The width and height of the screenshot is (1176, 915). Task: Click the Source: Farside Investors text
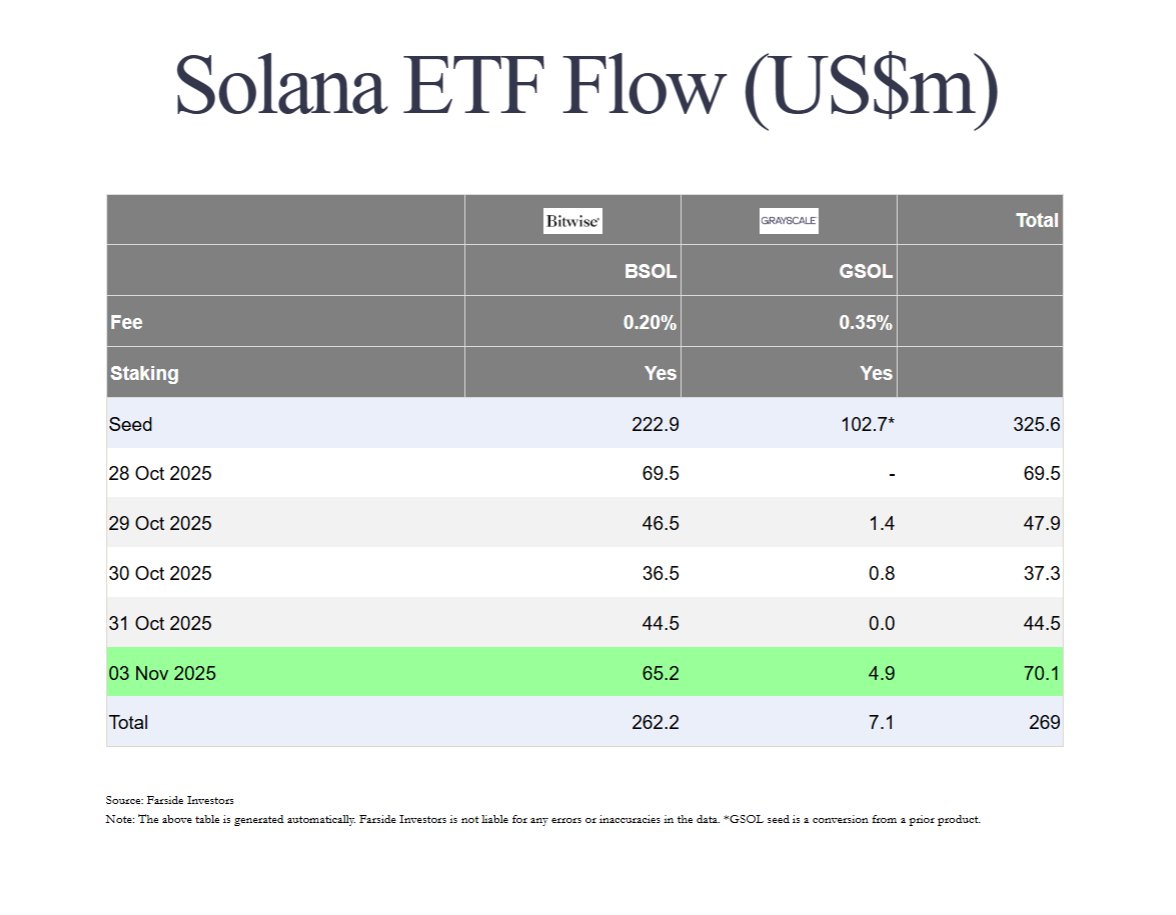click(x=169, y=801)
